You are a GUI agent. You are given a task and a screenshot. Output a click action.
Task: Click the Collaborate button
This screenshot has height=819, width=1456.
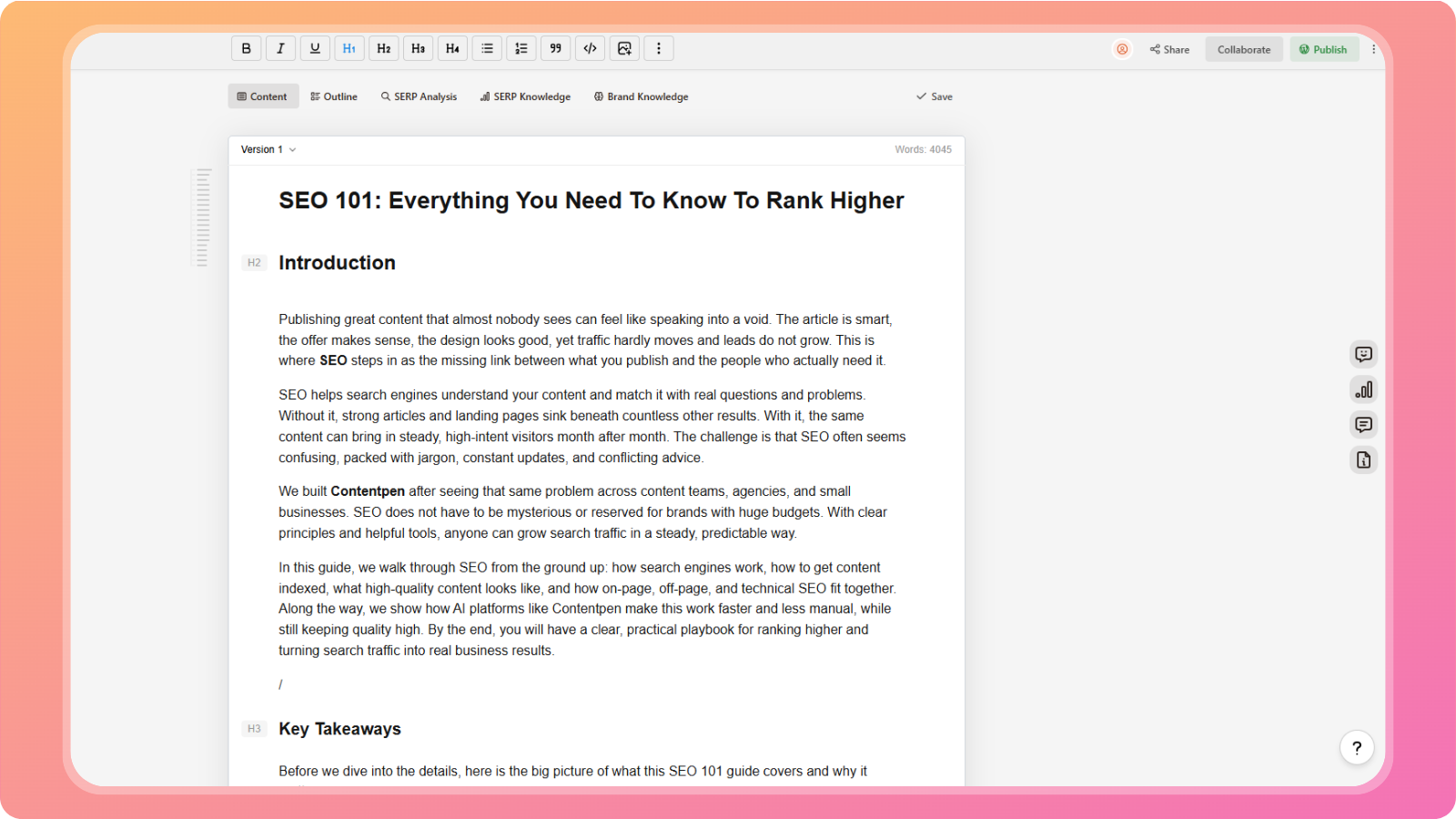1243,49
